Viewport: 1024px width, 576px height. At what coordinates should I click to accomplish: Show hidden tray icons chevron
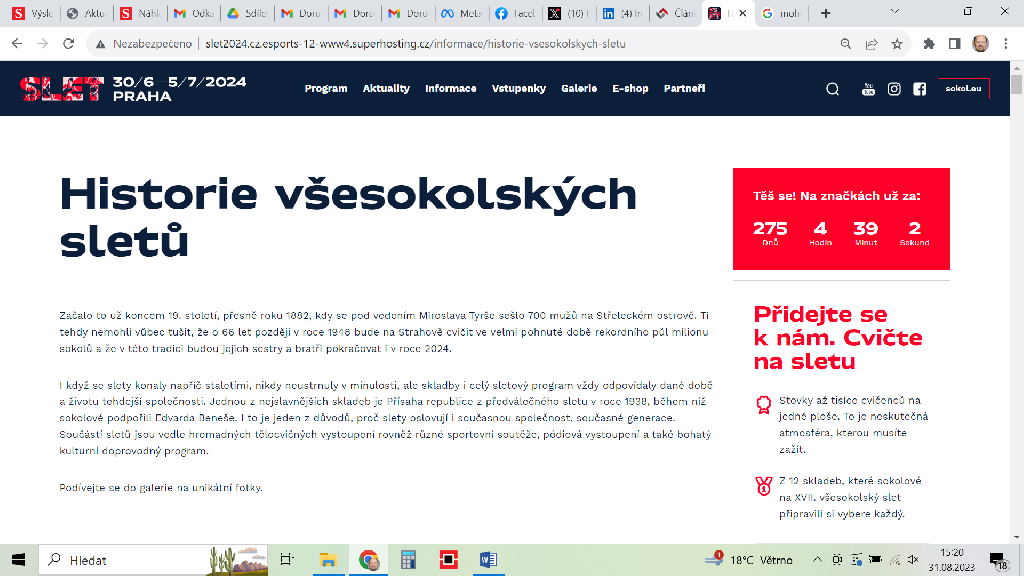817,560
